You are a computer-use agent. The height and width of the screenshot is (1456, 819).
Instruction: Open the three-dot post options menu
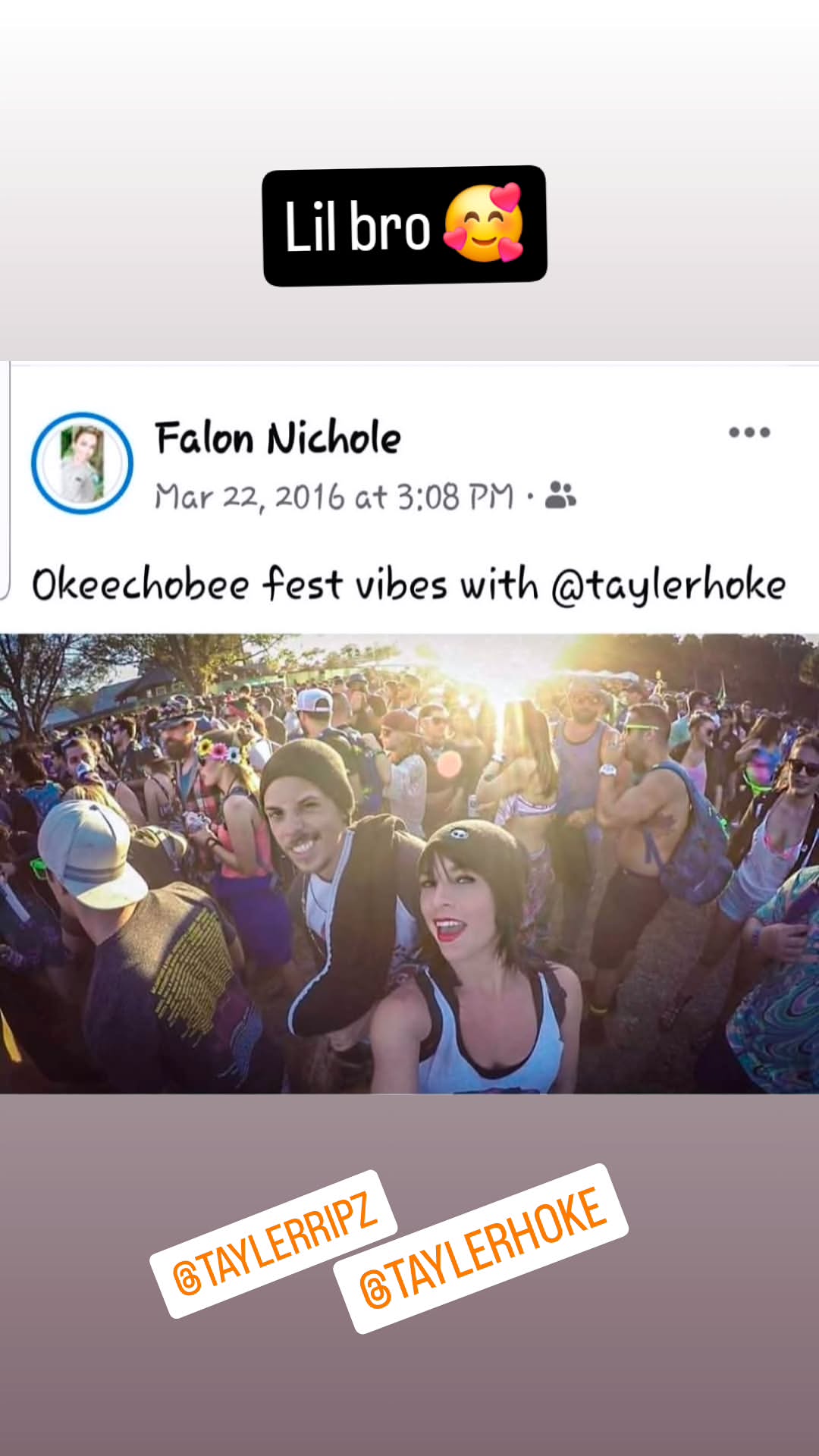[x=749, y=432]
